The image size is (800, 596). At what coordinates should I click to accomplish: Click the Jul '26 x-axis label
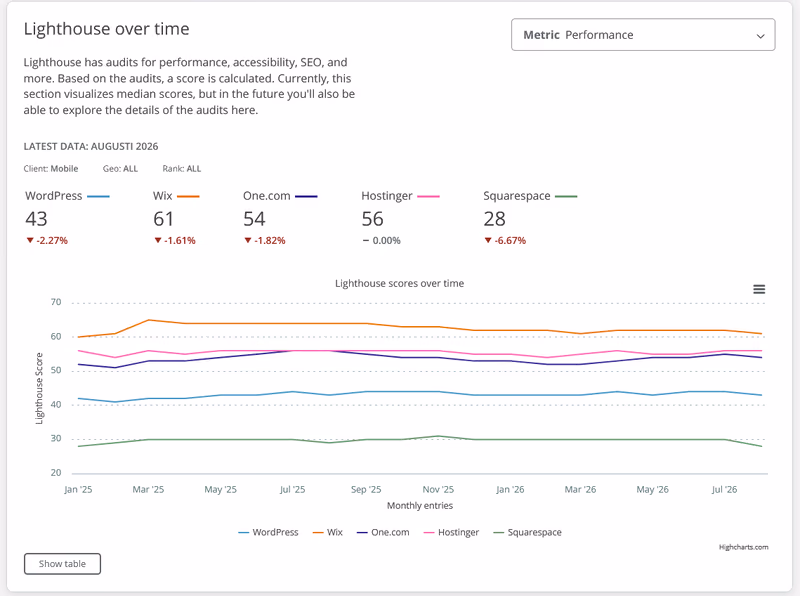pyautogui.click(x=724, y=489)
